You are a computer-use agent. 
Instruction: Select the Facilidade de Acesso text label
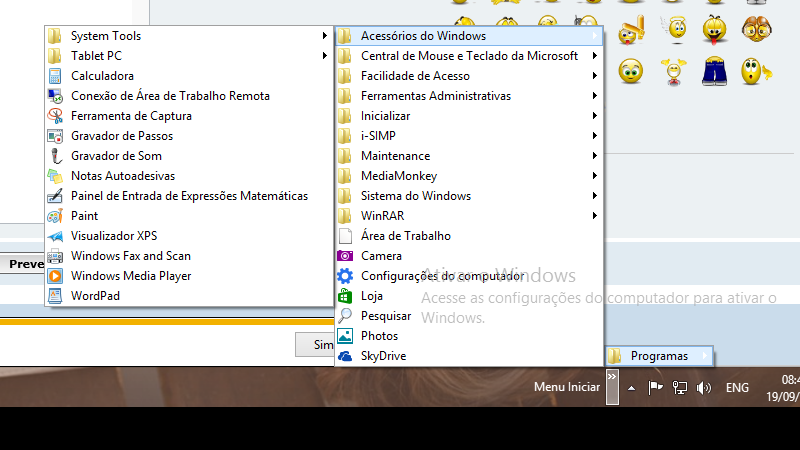click(415, 76)
